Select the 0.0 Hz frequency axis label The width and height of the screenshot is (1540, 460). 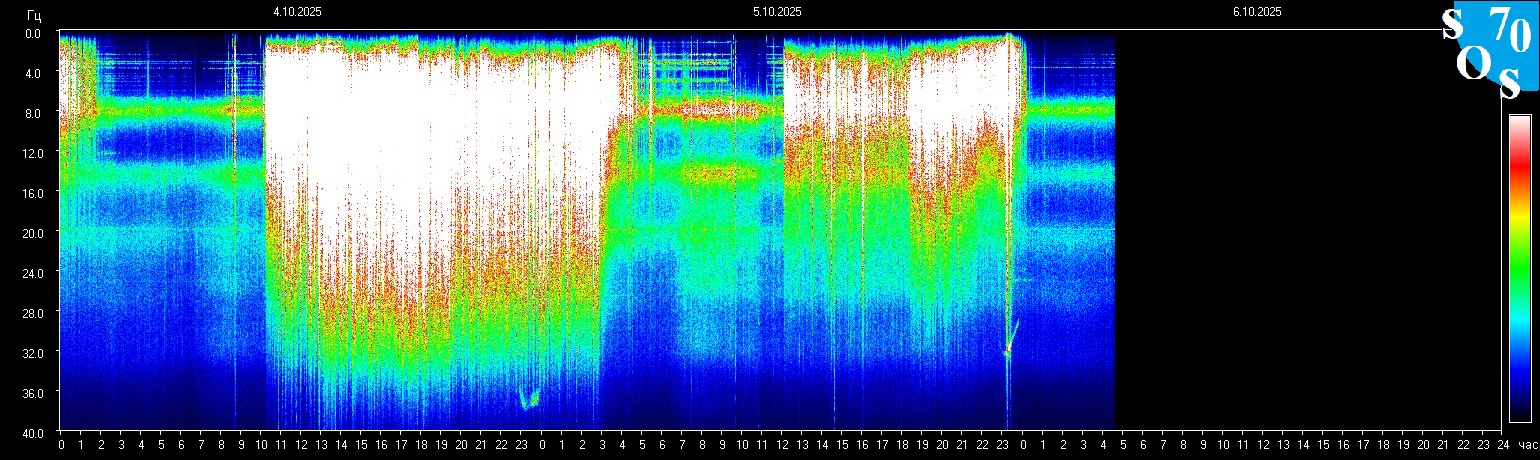(31, 33)
